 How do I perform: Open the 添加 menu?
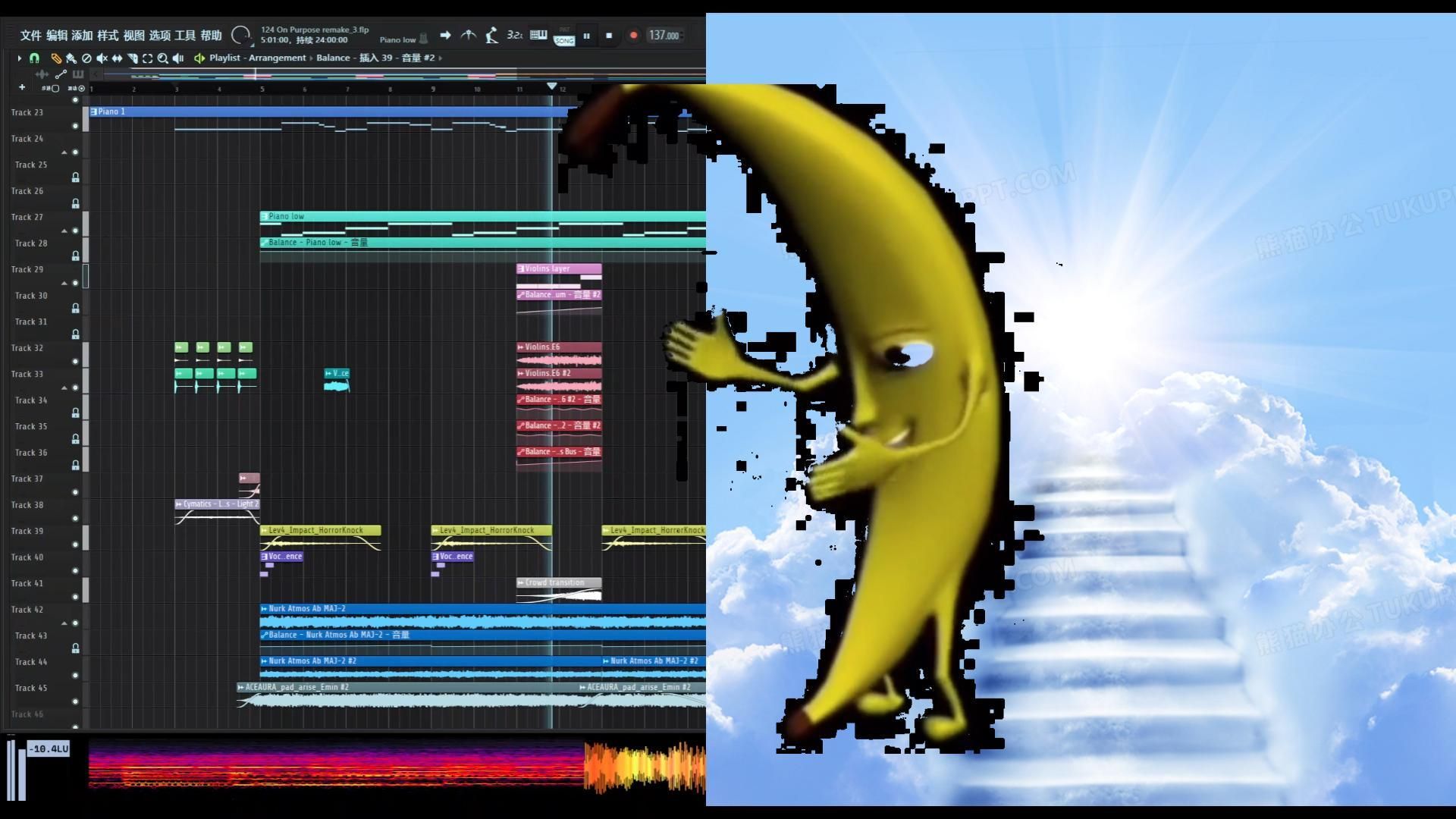click(82, 36)
